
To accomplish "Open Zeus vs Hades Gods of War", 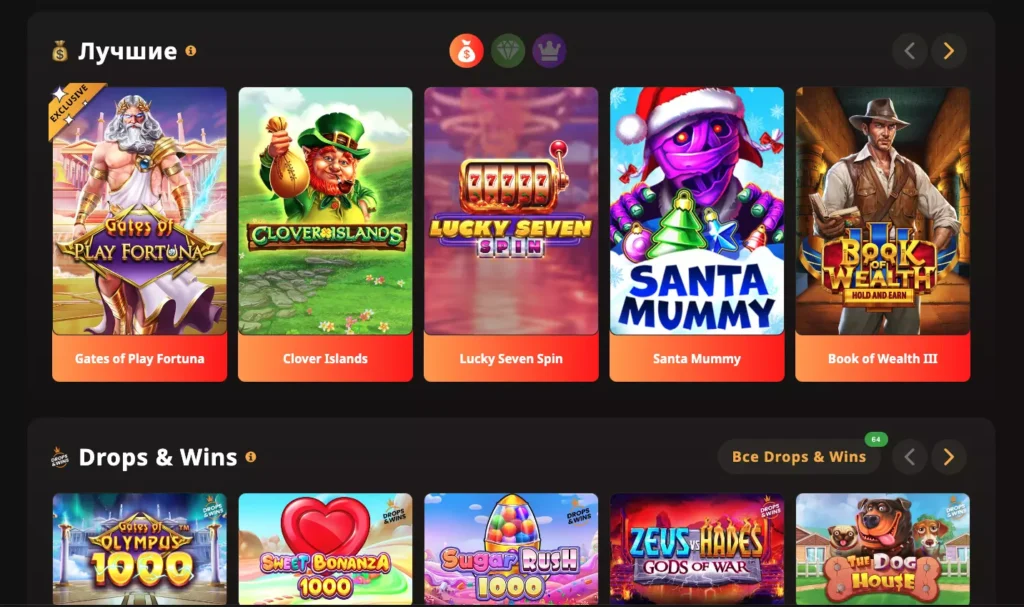I will pyautogui.click(x=697, y=549).
